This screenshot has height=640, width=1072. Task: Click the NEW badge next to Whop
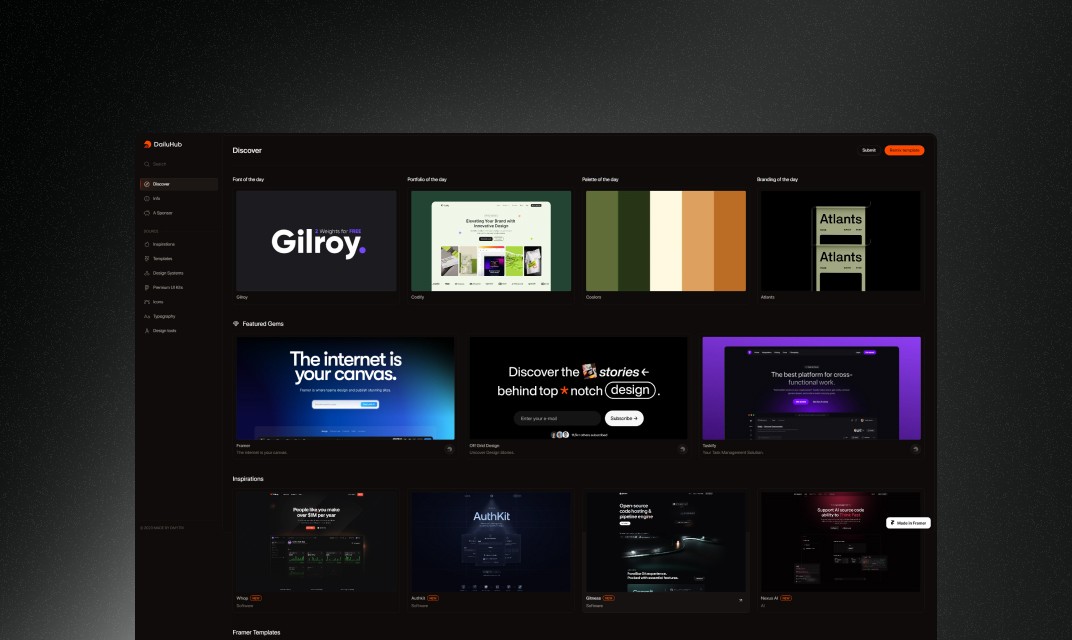coord(256,598)
